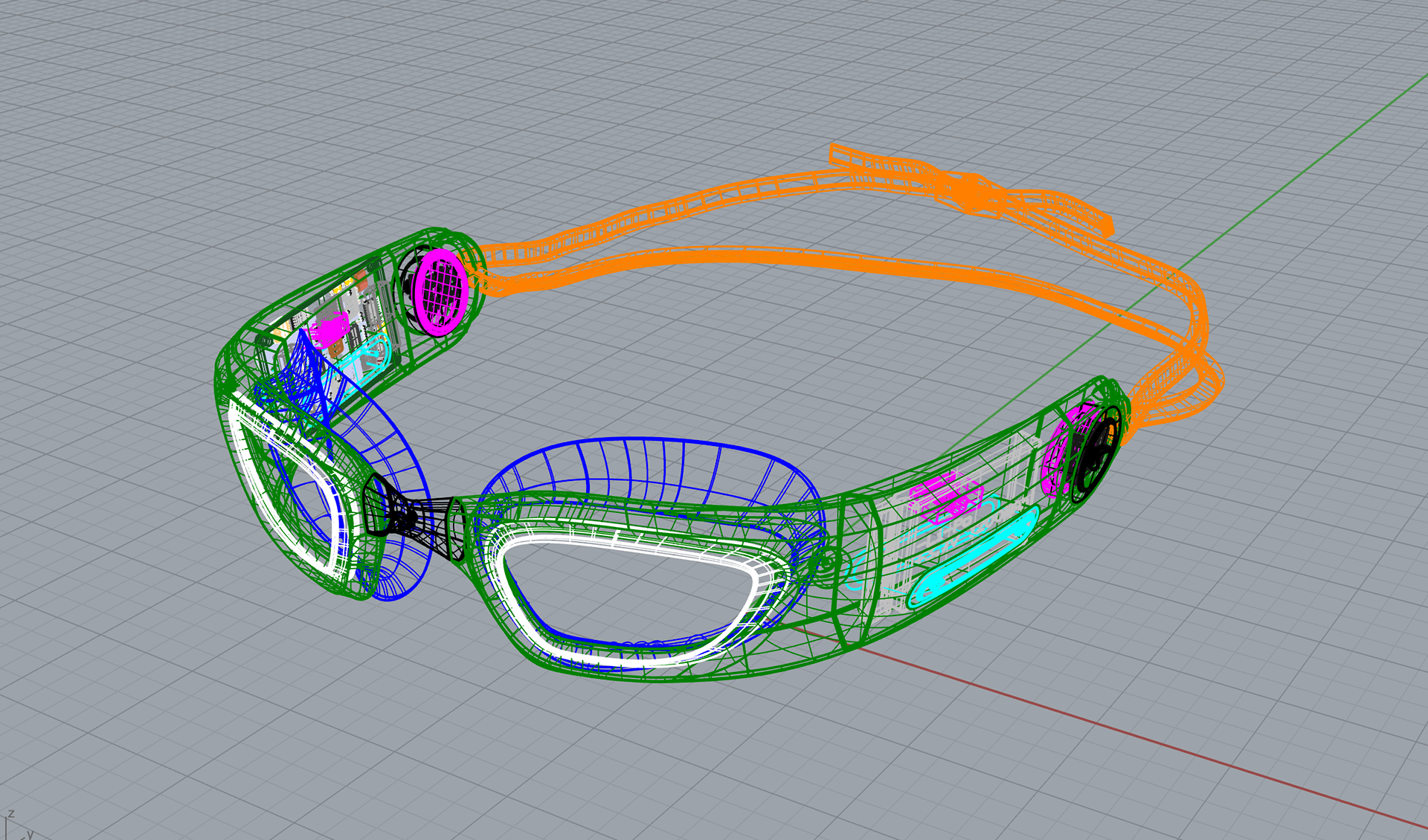Select the cyan oblong slot on the right arm

pyautogui.click(x=974, y=556)
